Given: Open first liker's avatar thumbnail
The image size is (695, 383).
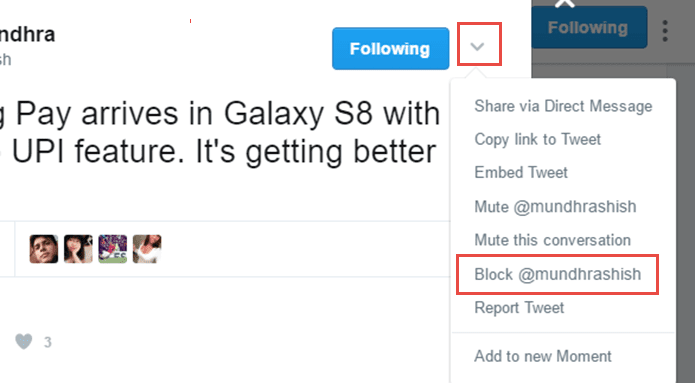Looking at the screenshot, I should pyautogui.click(x=44, y=249).
